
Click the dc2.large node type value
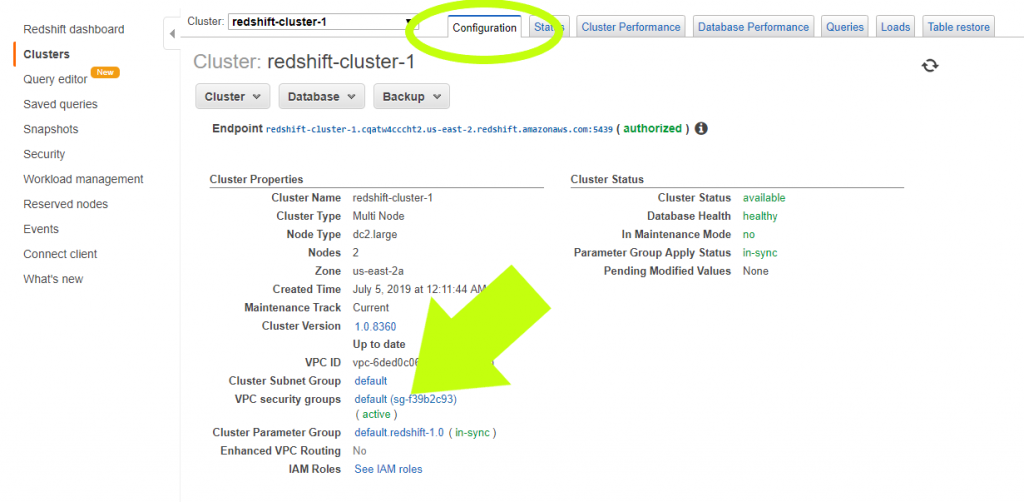374,234
